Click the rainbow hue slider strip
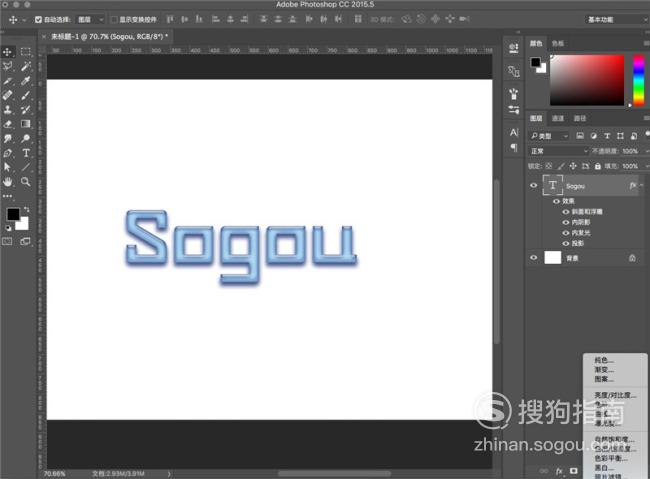Image resolution: width=650 pixels, height=479 pixels. [639, 80]
